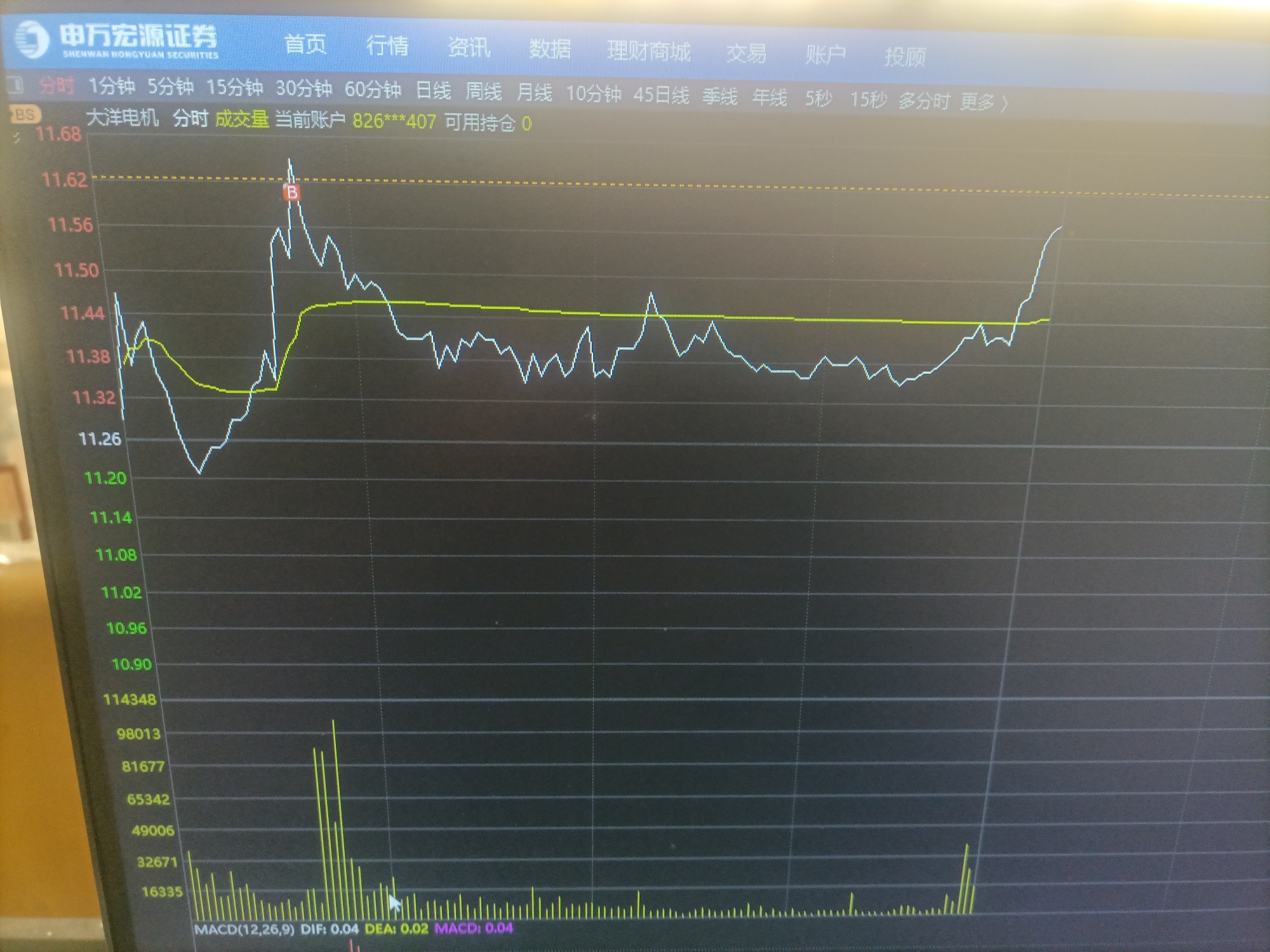Toggle the BS trade markers badge
The width and height of the screenshot is (1270, 952).
(x=25, y=115)
